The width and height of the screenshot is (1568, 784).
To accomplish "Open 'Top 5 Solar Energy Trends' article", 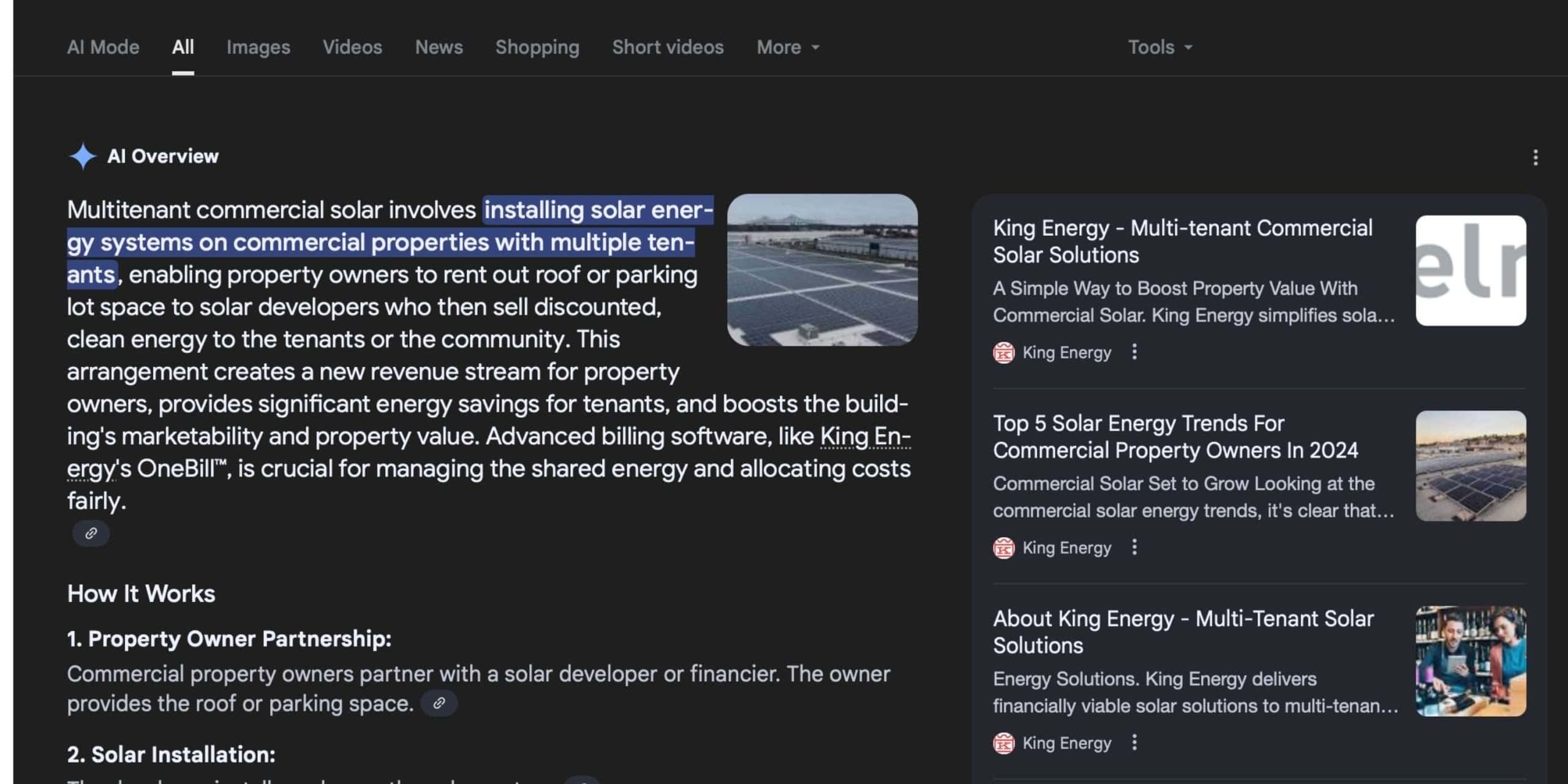I will pyautogui.click(x=1175, y=437).
